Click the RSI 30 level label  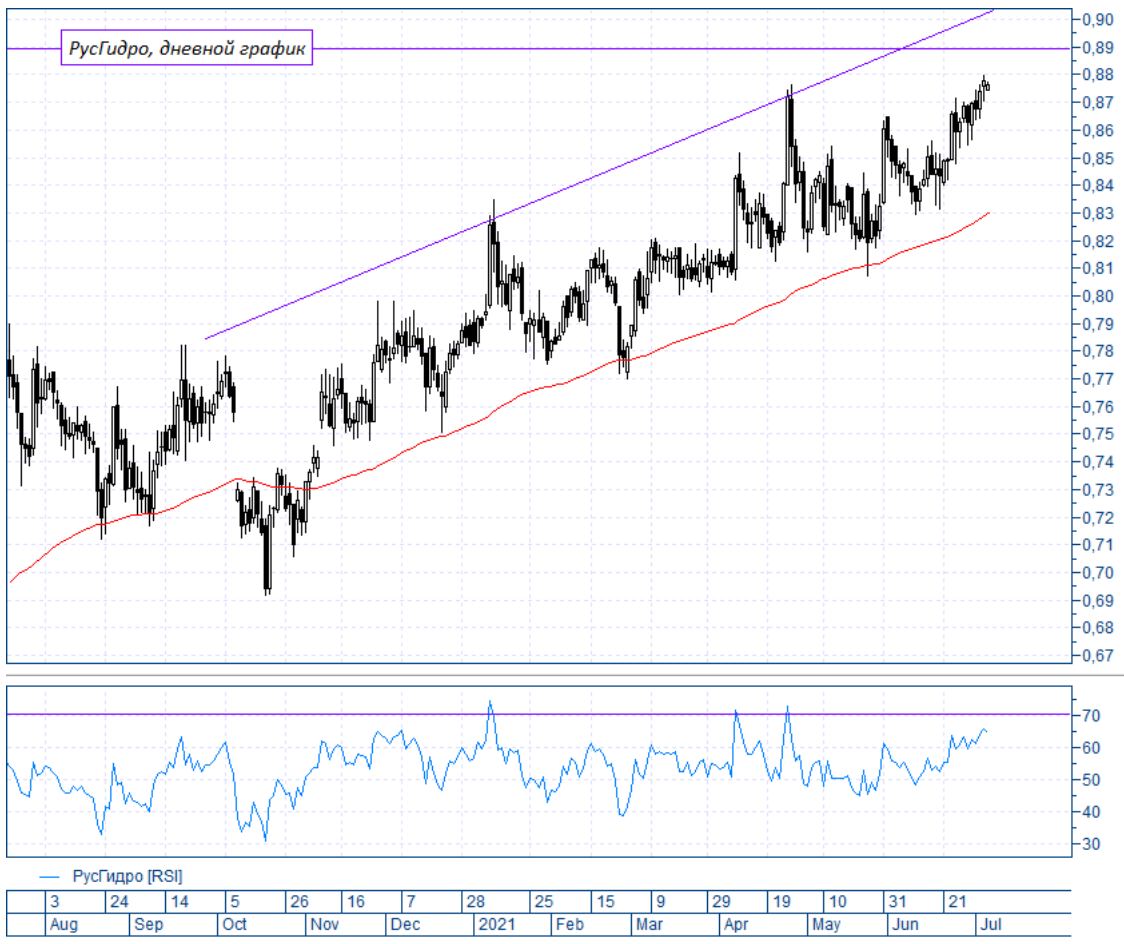point(1091,844)
